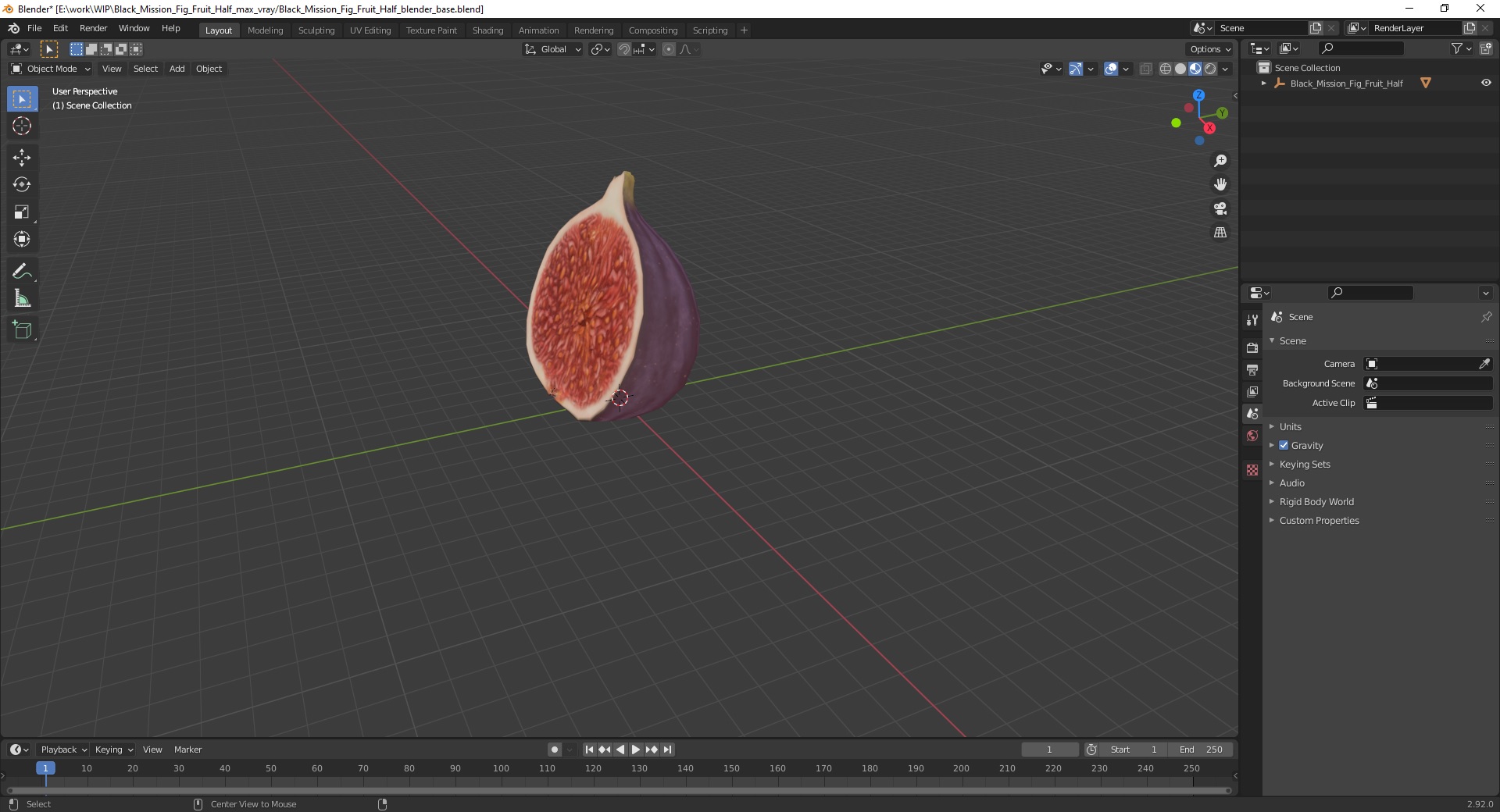Toggle viewport gizmos
1500x812 pixels.
coord(1076,69)
